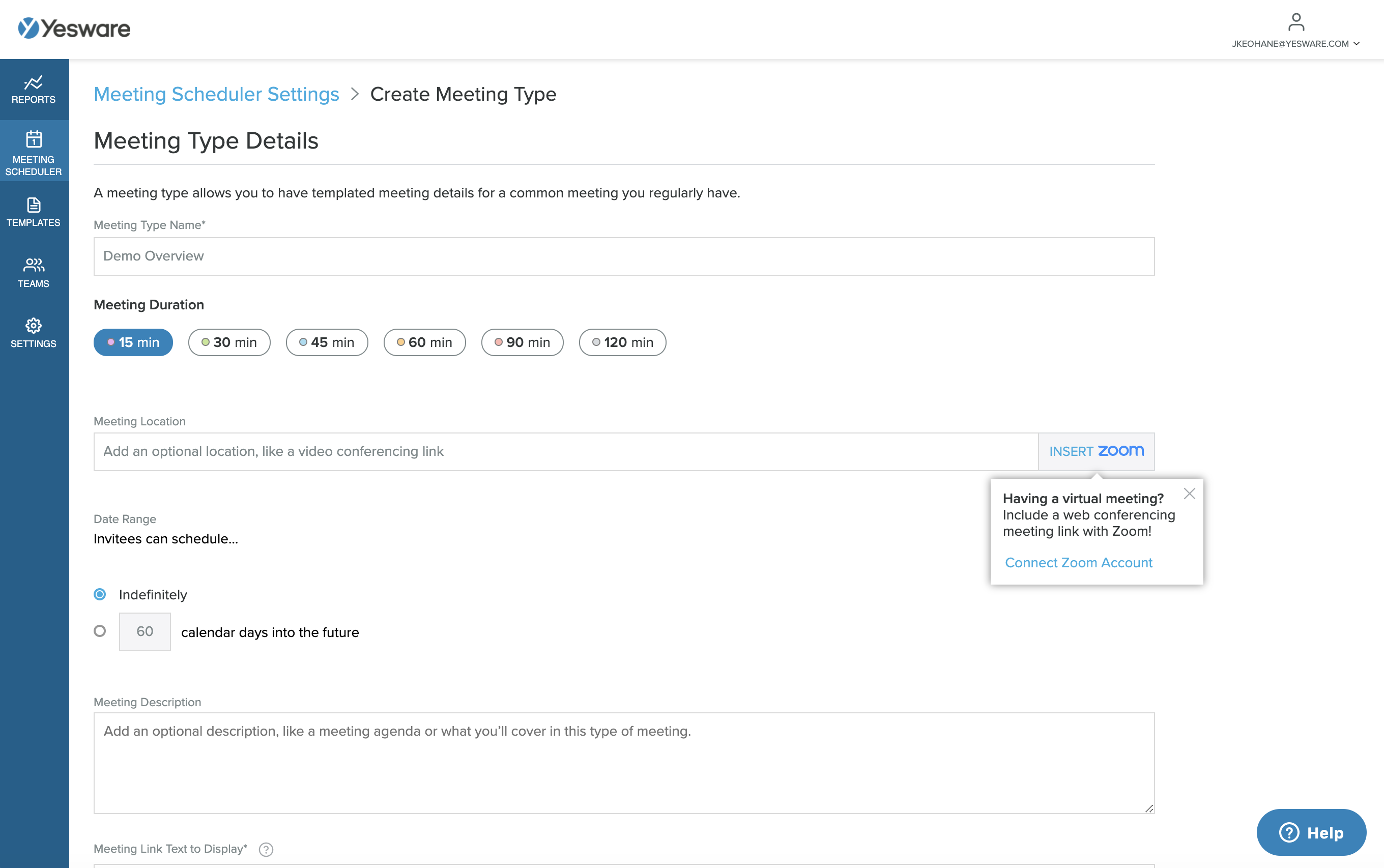
Task: Click the Yesware logo
Action: [x=75, y=28]
